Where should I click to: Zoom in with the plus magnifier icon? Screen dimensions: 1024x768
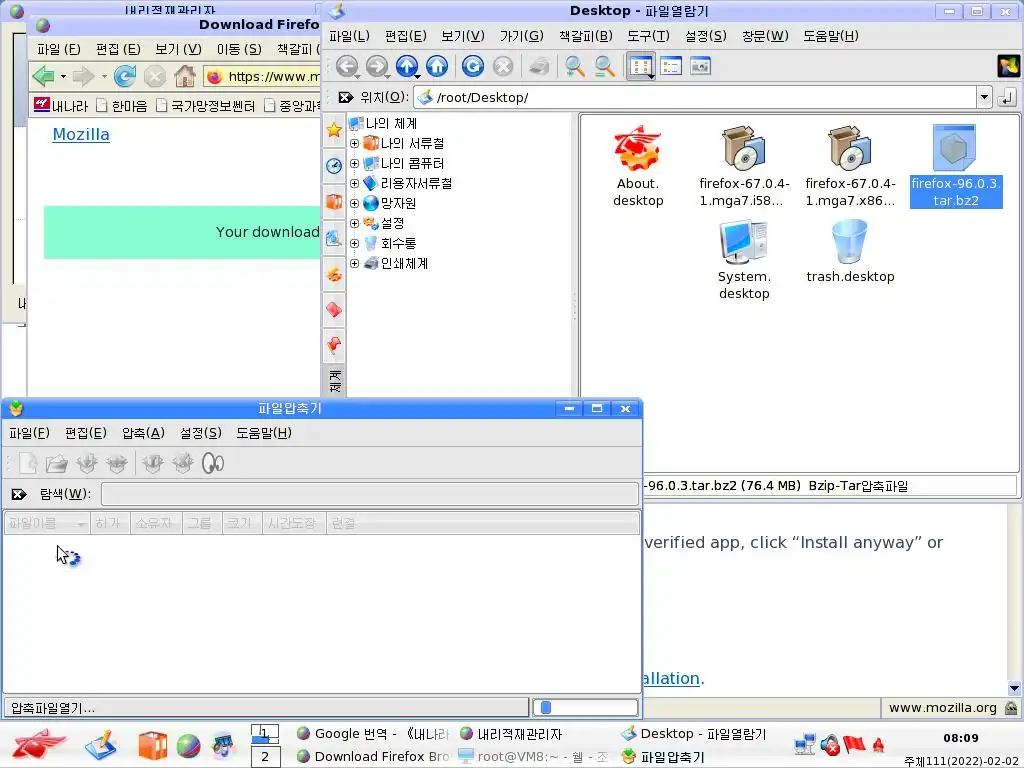(x=575, y=66)
